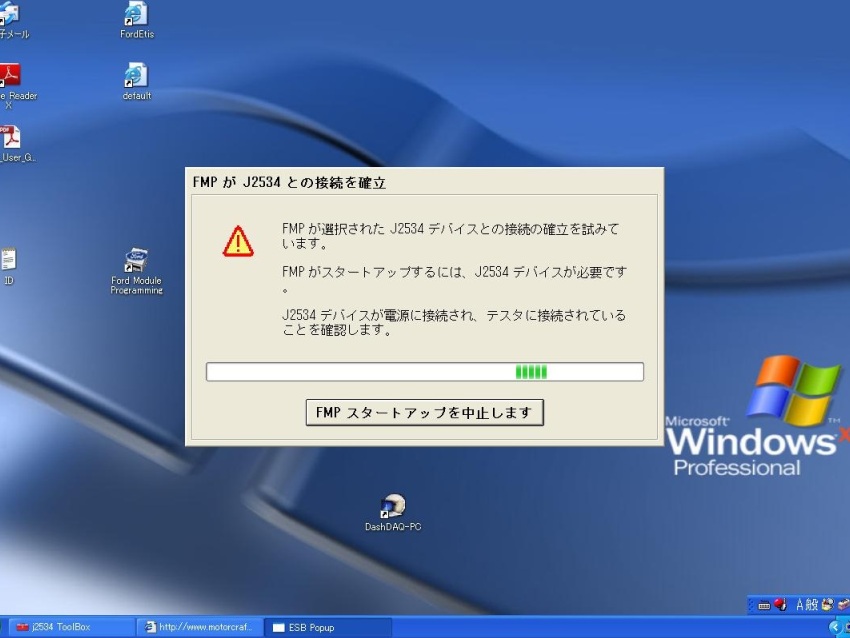Switch to the motorcraft web page taskbar item
The width and height of the screenshot is (850, 638).
(x=199, y=627)
